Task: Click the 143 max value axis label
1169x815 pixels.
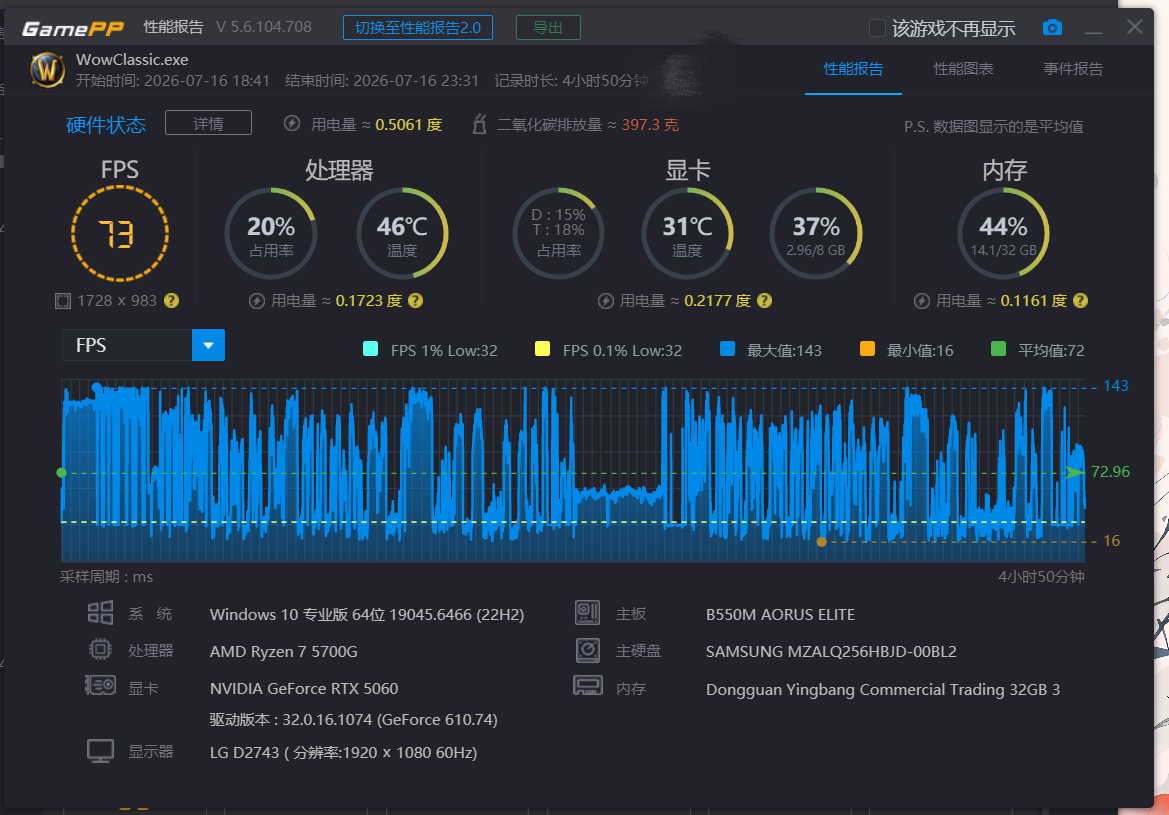Action: pyautogui.click(x=1115, y=386)
